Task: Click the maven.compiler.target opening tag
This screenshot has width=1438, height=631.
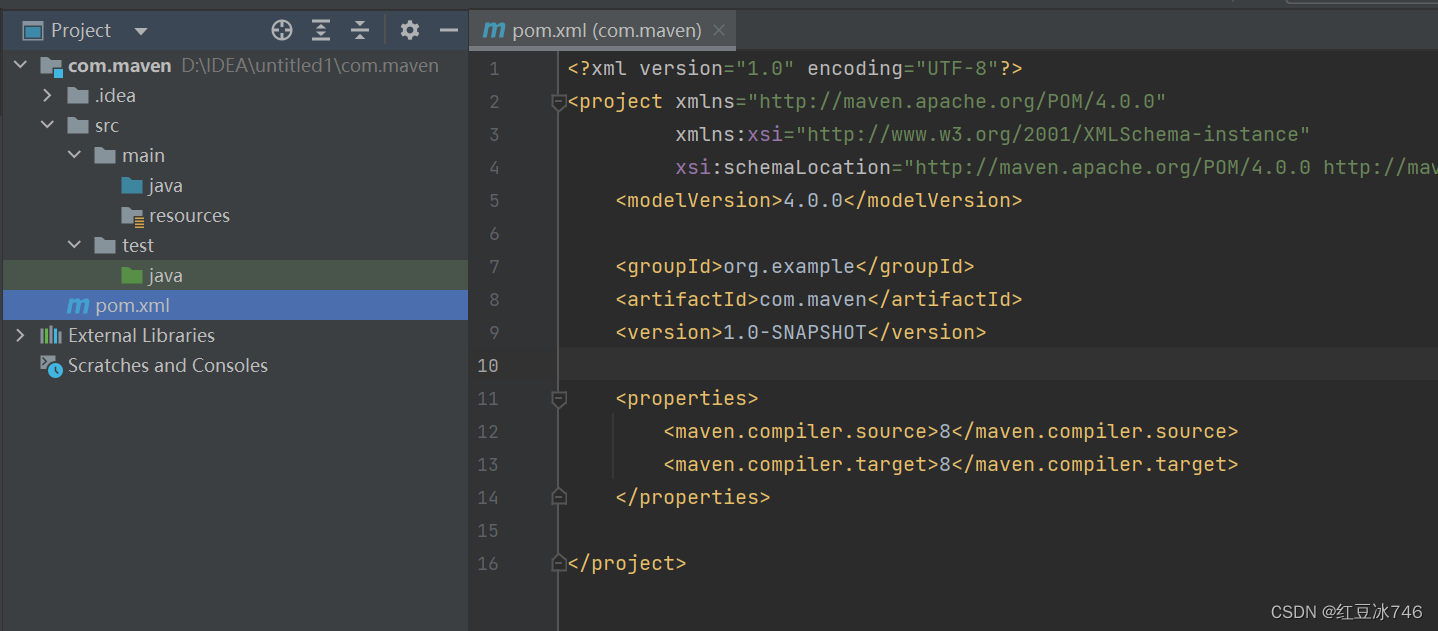Action: [801, 465]
